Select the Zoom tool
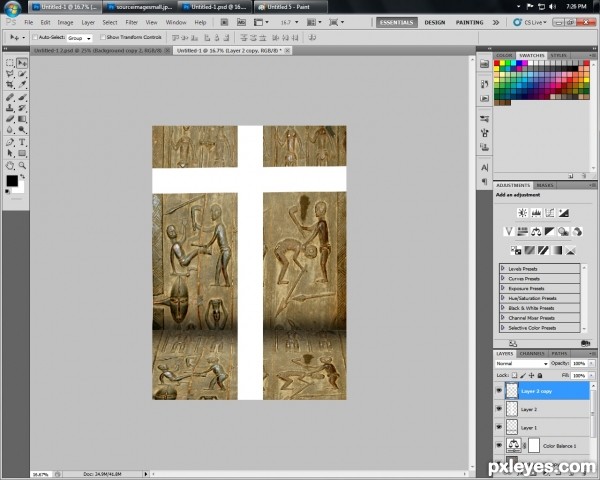 click(x=22, y=165)
